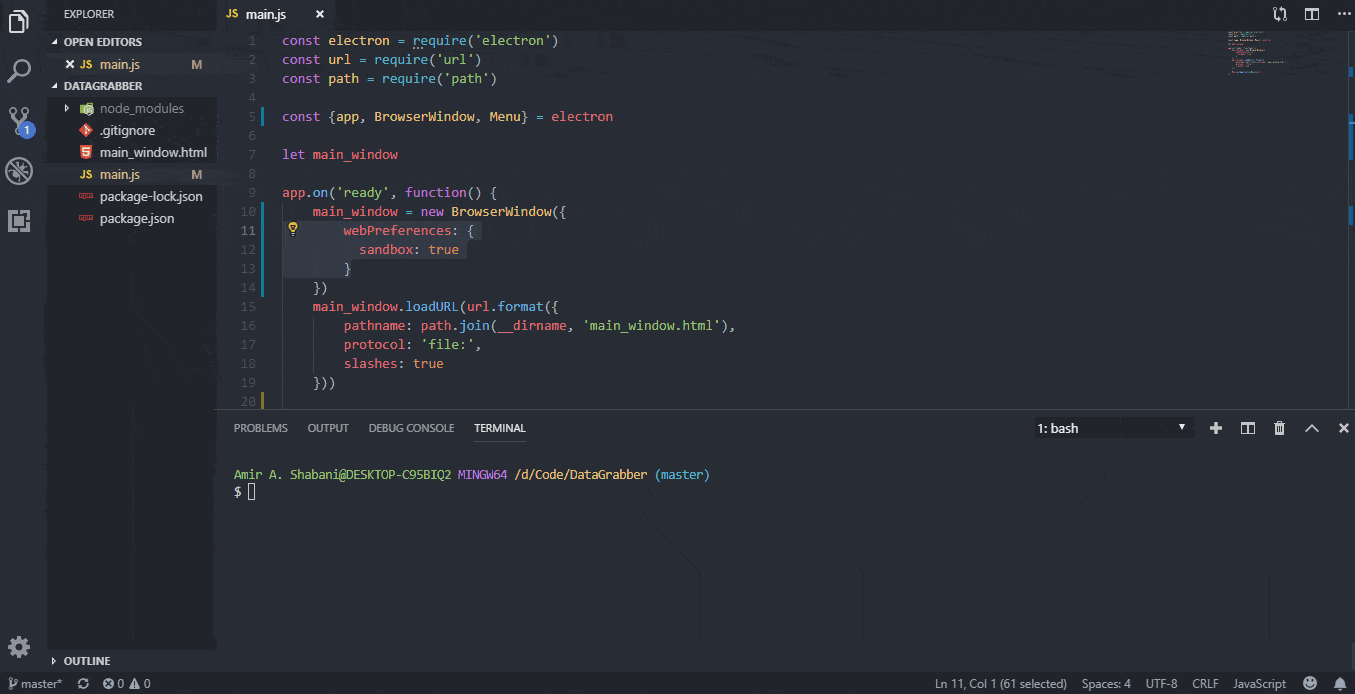Split the terminal panel

pos(1248,428)
